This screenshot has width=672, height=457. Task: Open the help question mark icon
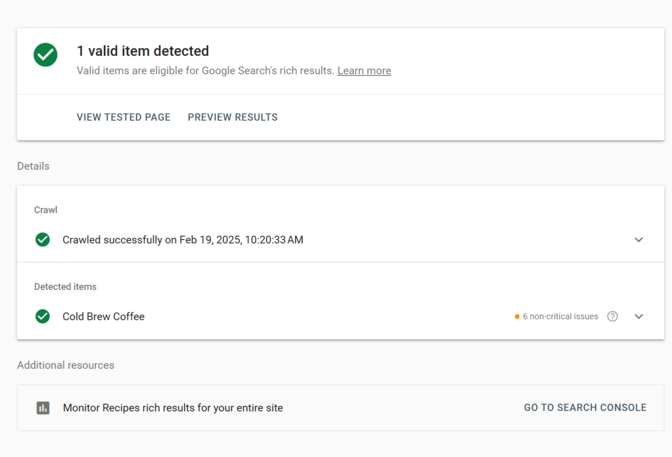pyautogui.click(x=613, y=317)
